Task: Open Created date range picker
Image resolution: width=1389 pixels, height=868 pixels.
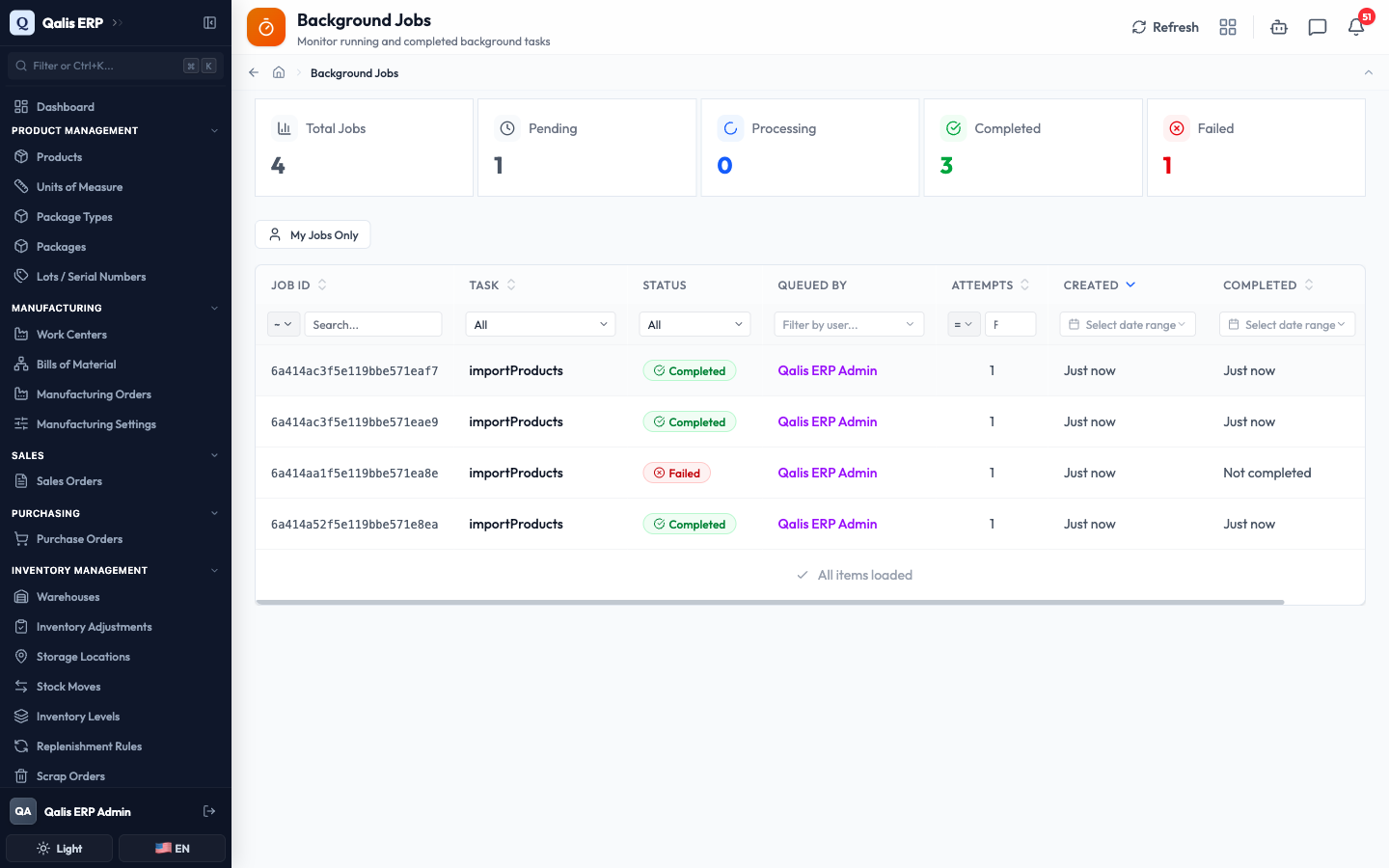Action: [1128, 325]
